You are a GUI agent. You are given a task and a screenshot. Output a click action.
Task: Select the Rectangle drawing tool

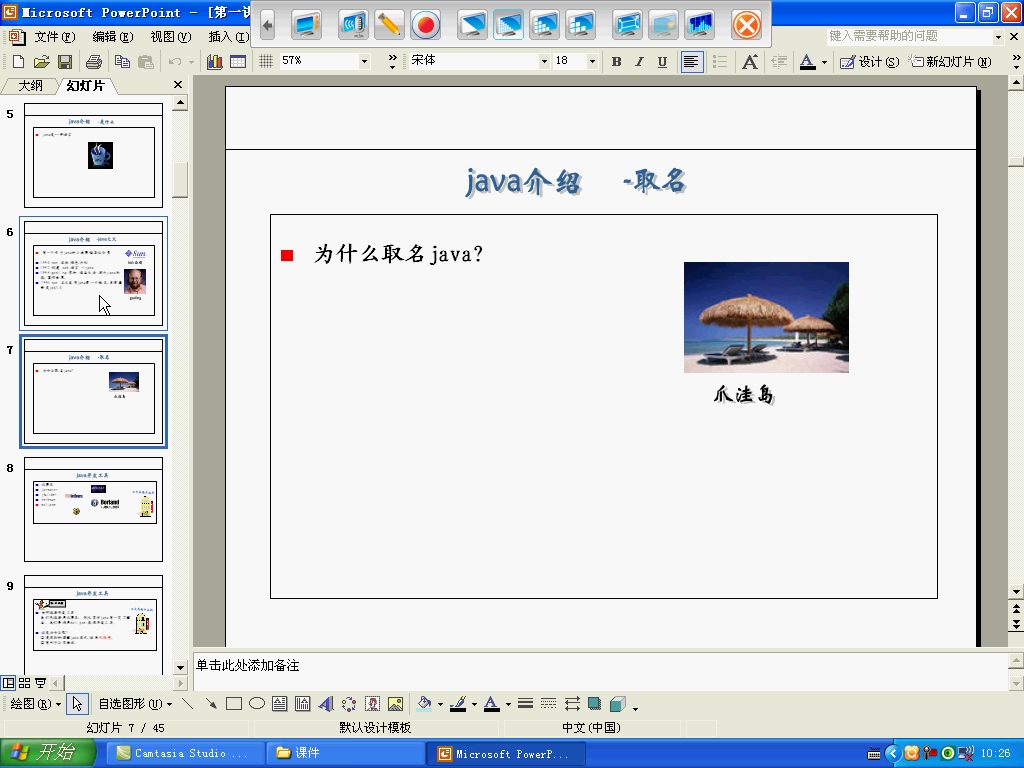(x=234, y=703)
